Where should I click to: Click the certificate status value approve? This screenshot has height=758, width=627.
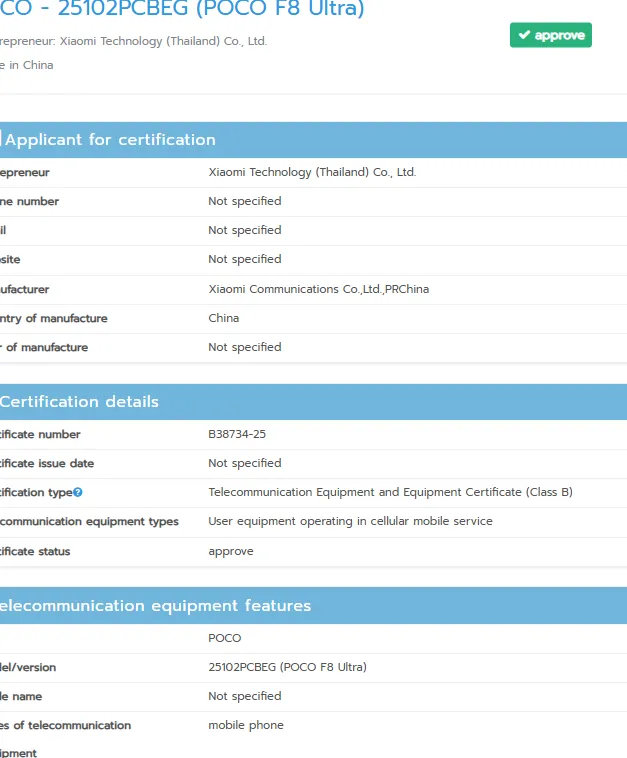click(231, 551)
